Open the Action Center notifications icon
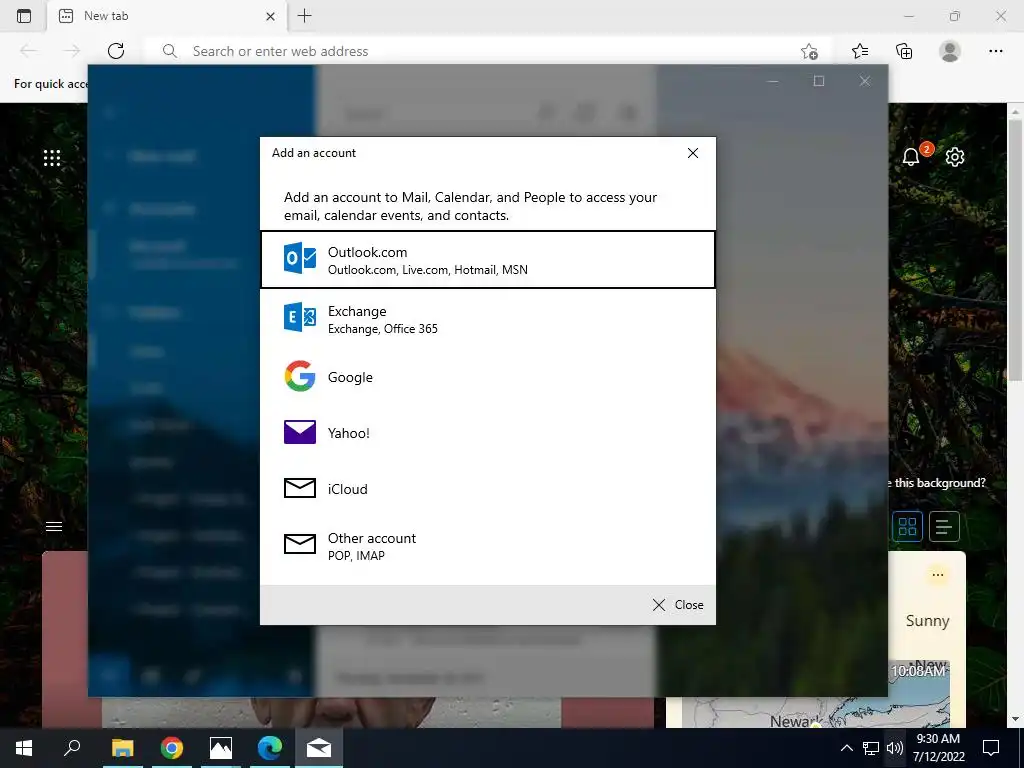This screenshot has width=1024, height=768. tap(991, 748)
